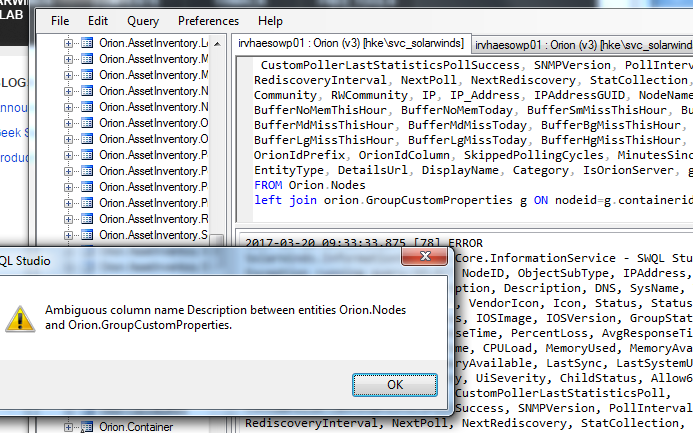The width and height of the screenshot is (693, 433).
Task: Click SysName in the log output
Action: tap(654, 288)
